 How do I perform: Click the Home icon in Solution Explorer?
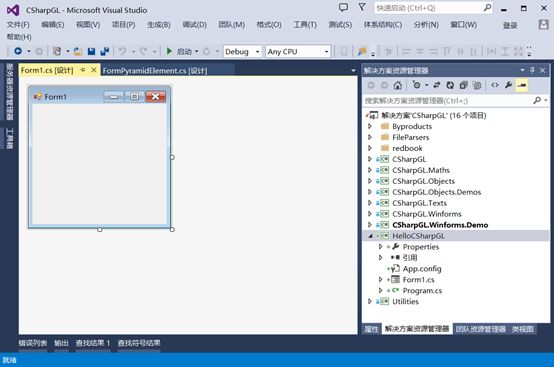397,85
